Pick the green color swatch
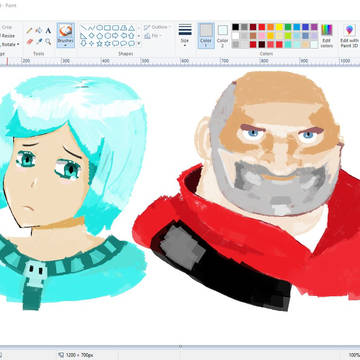Image resolution: width=360 pixels, height=360 pixels. [288, 27]
